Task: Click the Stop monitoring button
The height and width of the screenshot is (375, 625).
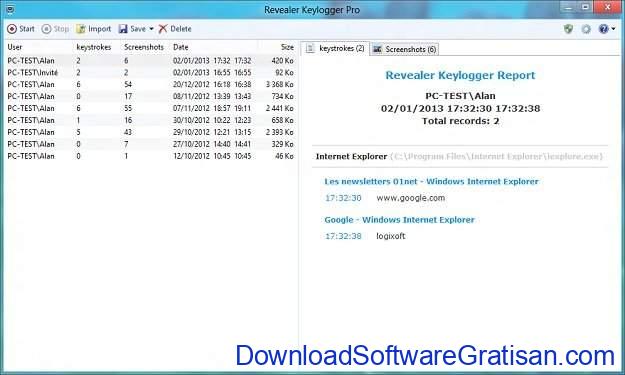Action: click(x=55, y=29)
